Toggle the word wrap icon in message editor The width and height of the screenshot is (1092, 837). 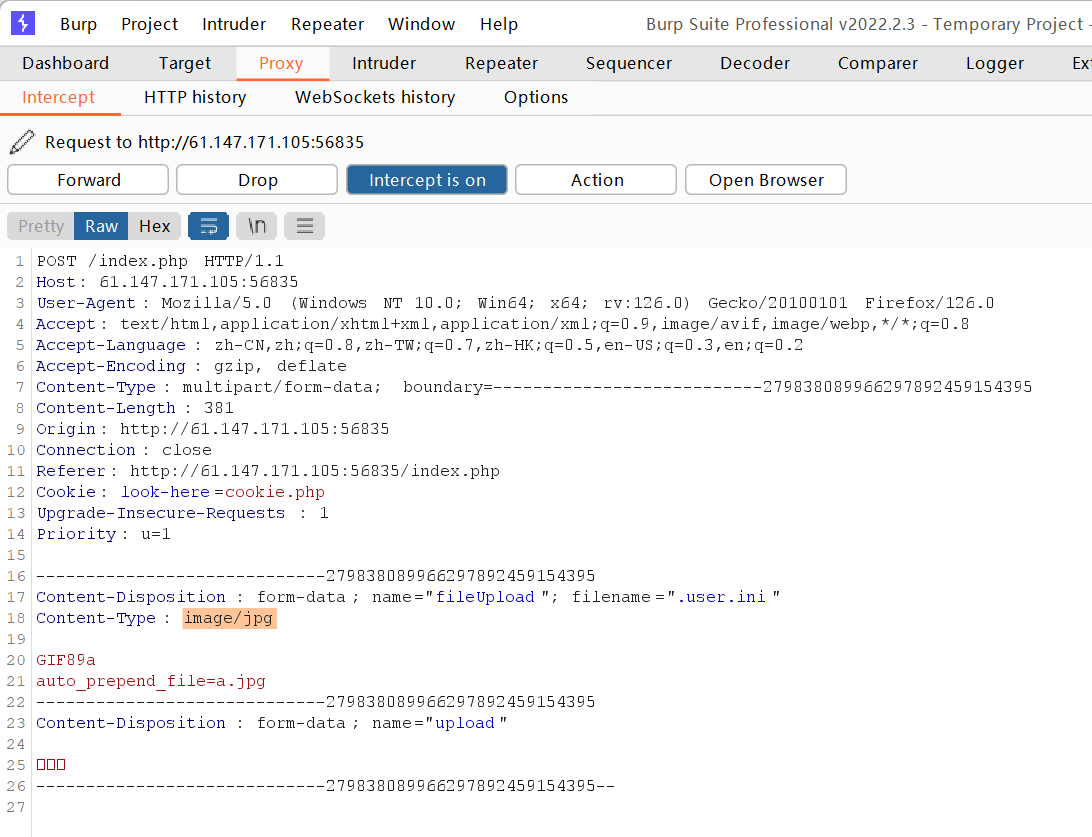[208, 226]
